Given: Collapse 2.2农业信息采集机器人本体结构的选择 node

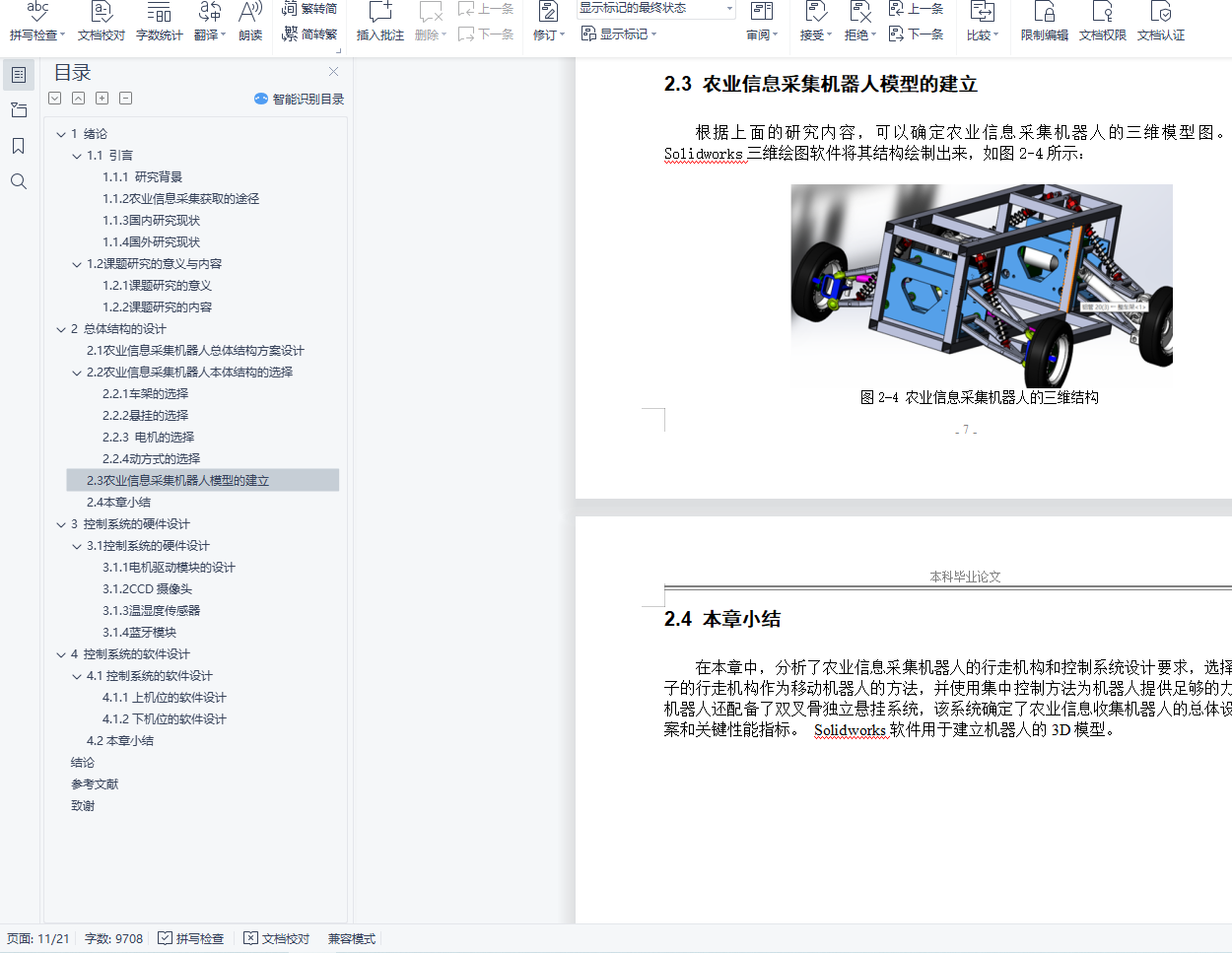Looking at the screenshot, I should coord(77,373).
